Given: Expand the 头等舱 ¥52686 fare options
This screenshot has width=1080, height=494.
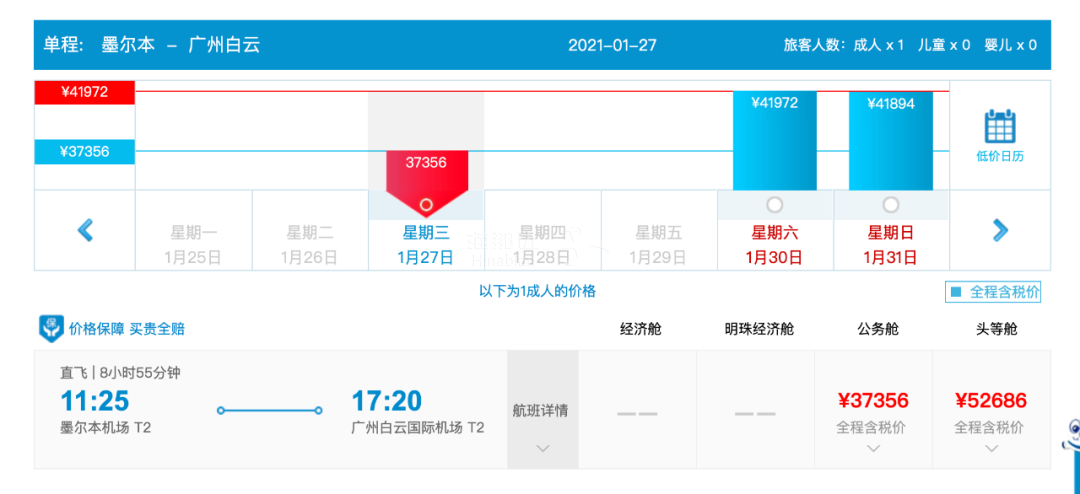Looking at the screenshot, I should point(991,448).
